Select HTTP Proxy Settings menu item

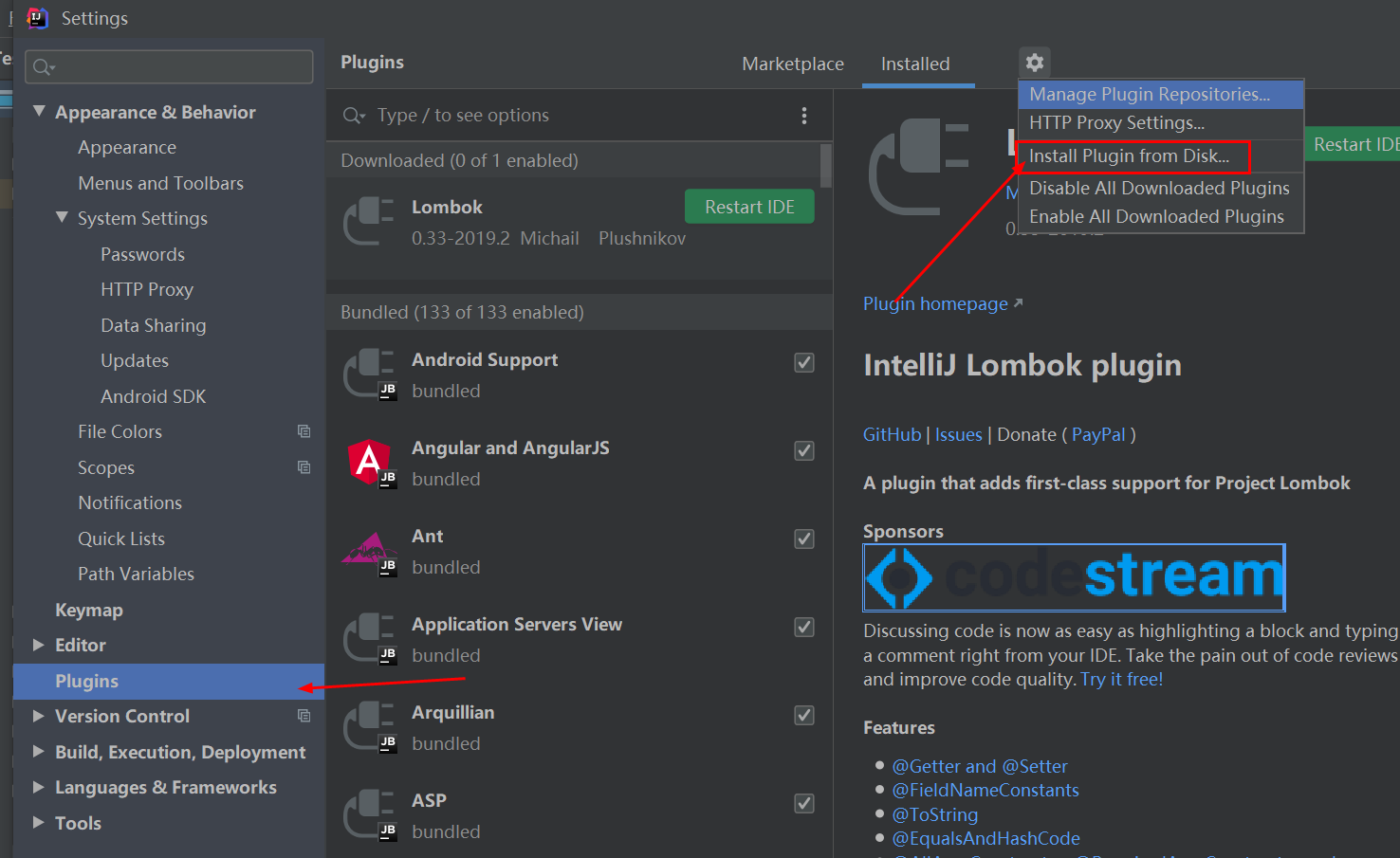(1161, 122)
